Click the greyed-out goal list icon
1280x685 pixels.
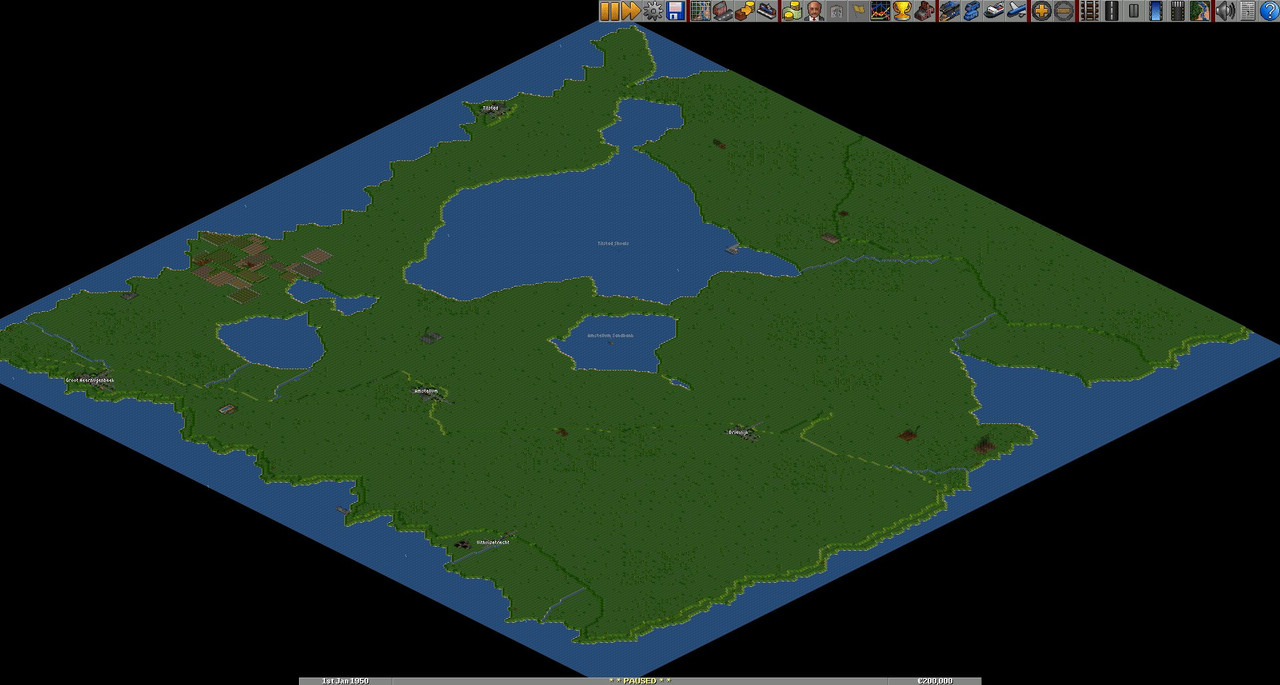pos(857,11)
